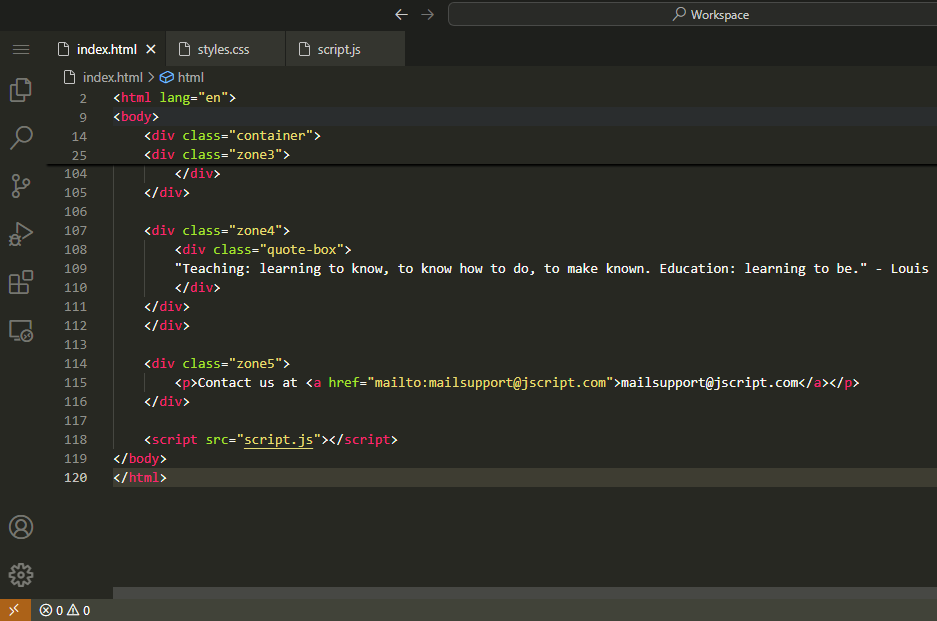Open the Extensions view
This screenshot has width=937, height=621.
point(20,282)
